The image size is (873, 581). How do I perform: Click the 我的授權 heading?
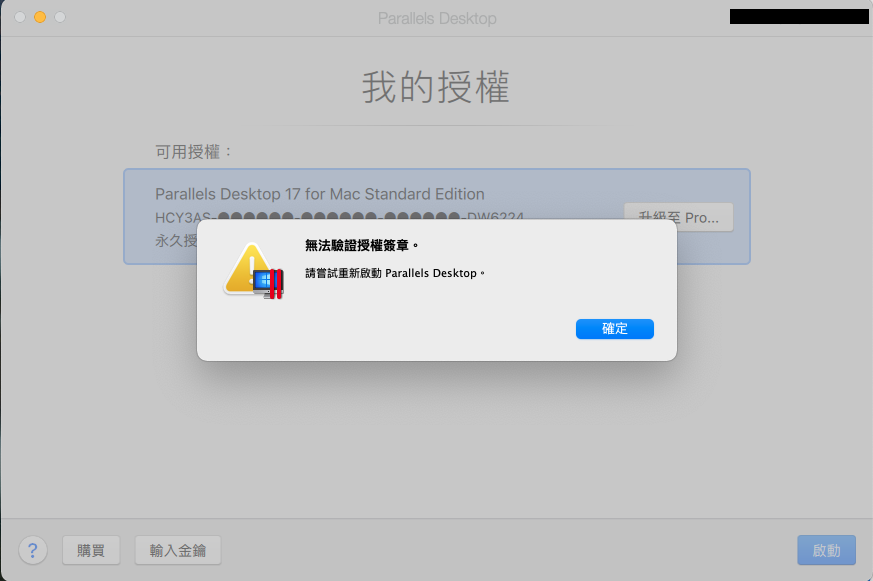(436, 87)
